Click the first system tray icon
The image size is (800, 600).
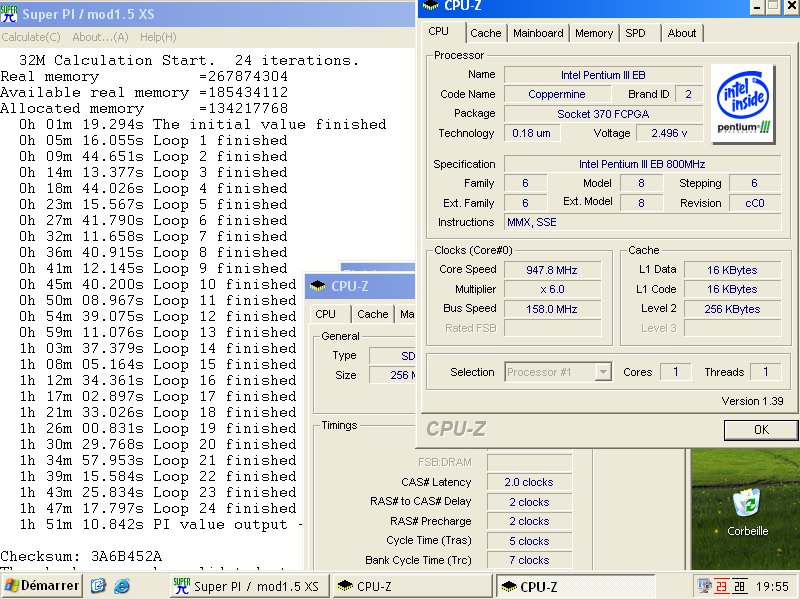tap(705, 586)
